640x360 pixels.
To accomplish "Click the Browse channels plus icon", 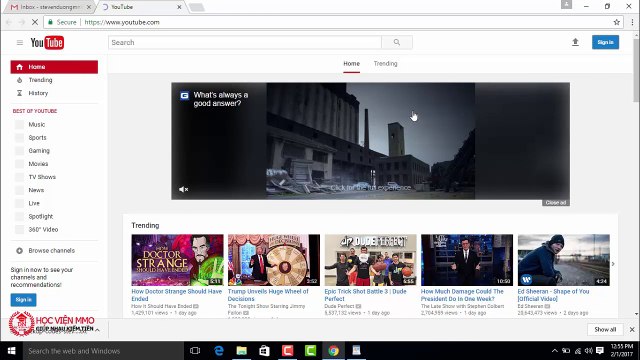I will [19, 251].
